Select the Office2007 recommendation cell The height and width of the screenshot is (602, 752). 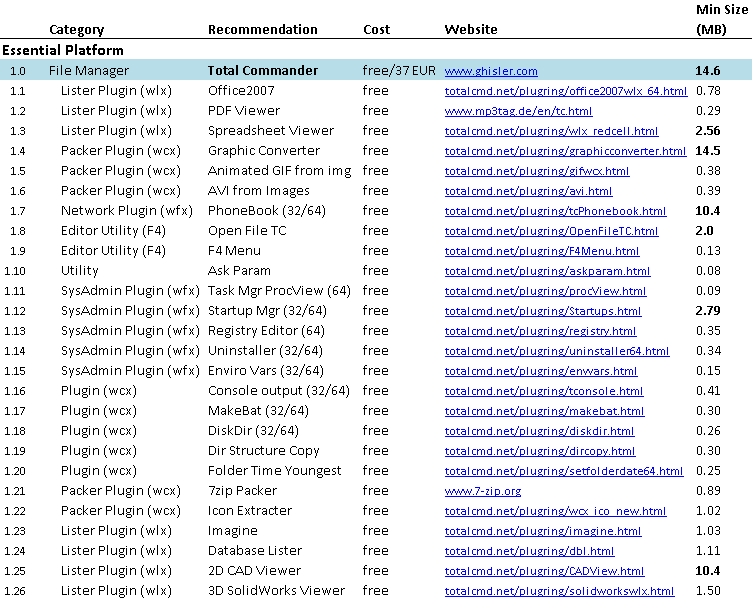(x=241, y=91)
